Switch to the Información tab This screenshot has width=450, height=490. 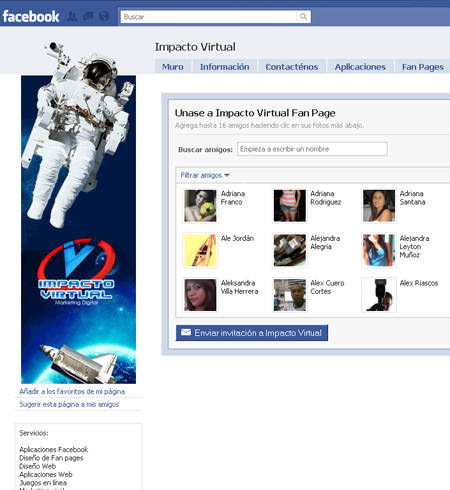(x=225, y=67)
